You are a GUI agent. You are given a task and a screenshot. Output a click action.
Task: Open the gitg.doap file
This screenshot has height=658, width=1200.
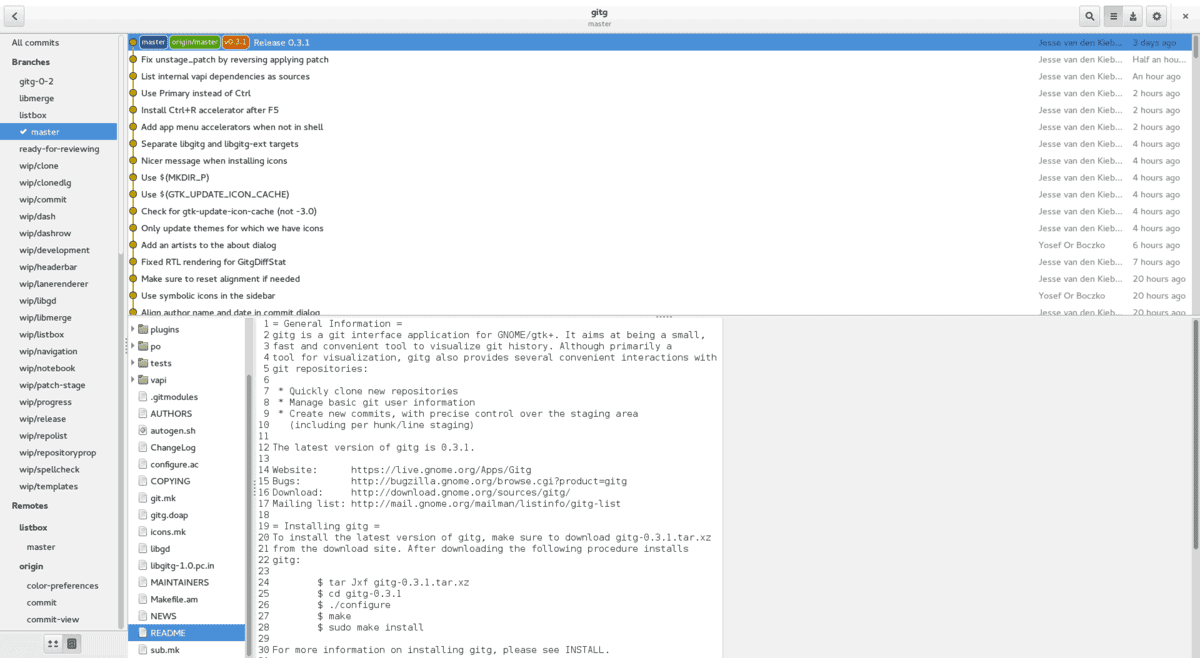coord(186,515)
